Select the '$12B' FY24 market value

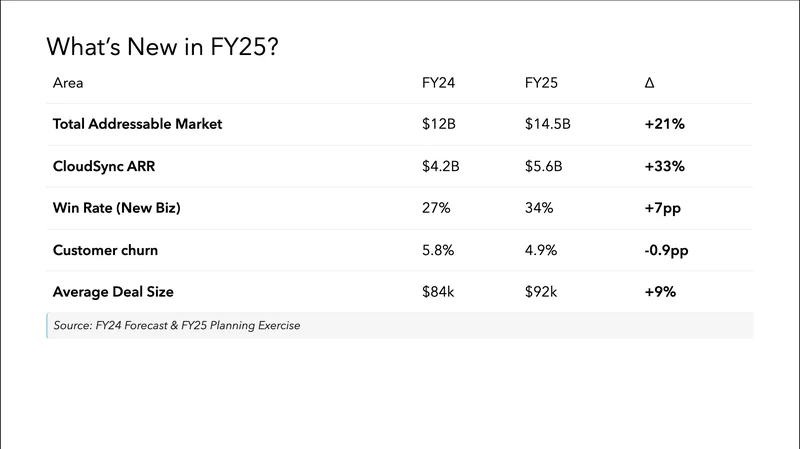[438, 124]
